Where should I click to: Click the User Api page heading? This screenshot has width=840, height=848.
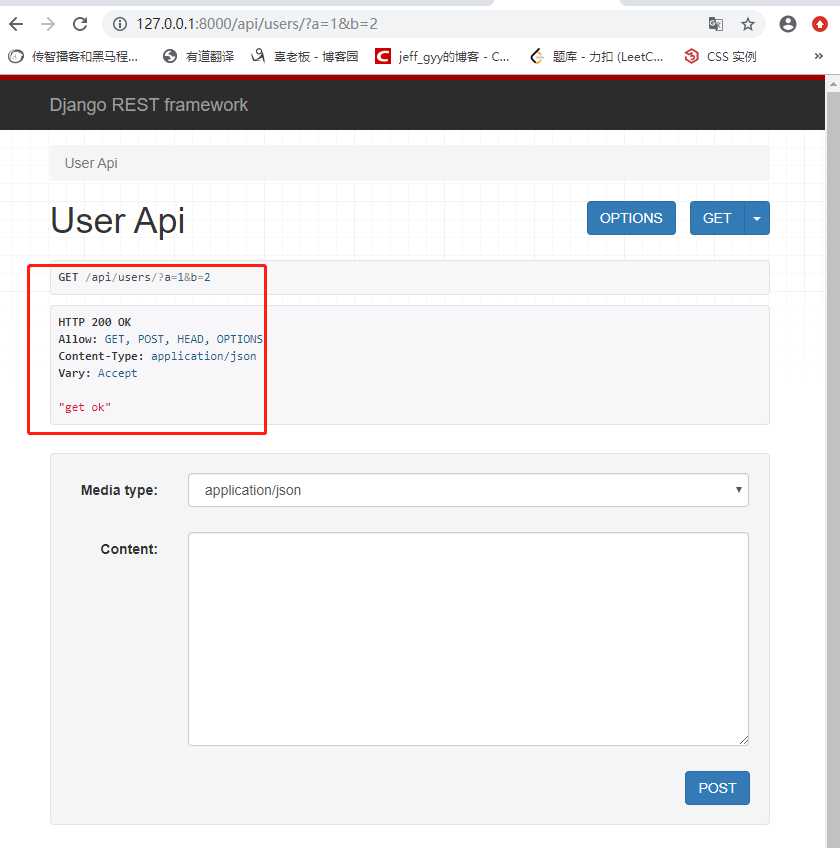coord(117,221)
